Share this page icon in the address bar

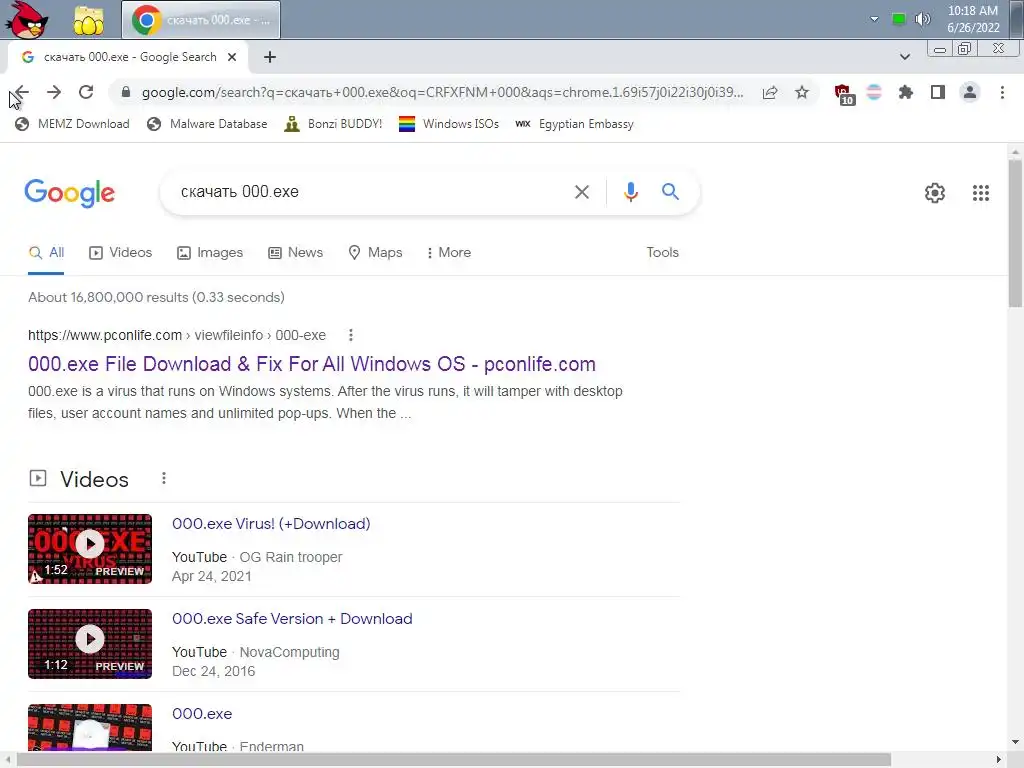(770, 92)
